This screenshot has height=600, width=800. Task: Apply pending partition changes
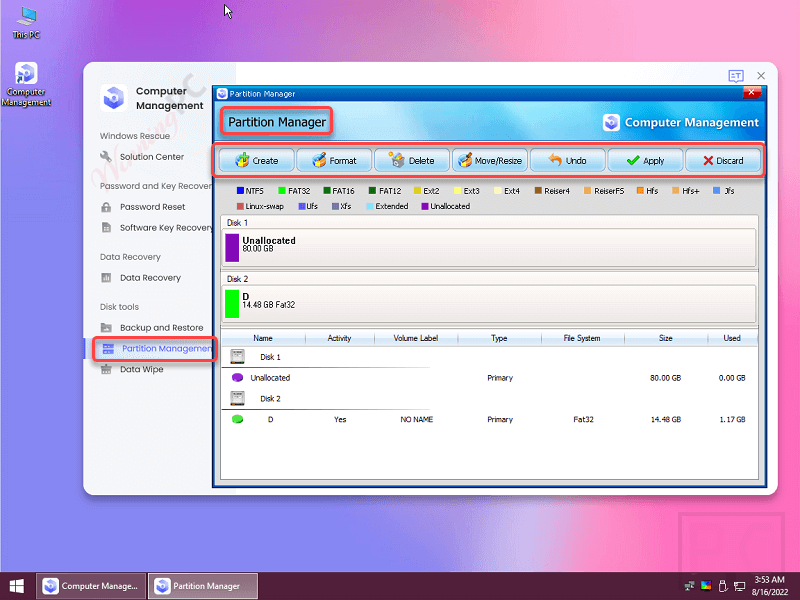point(645,160)
